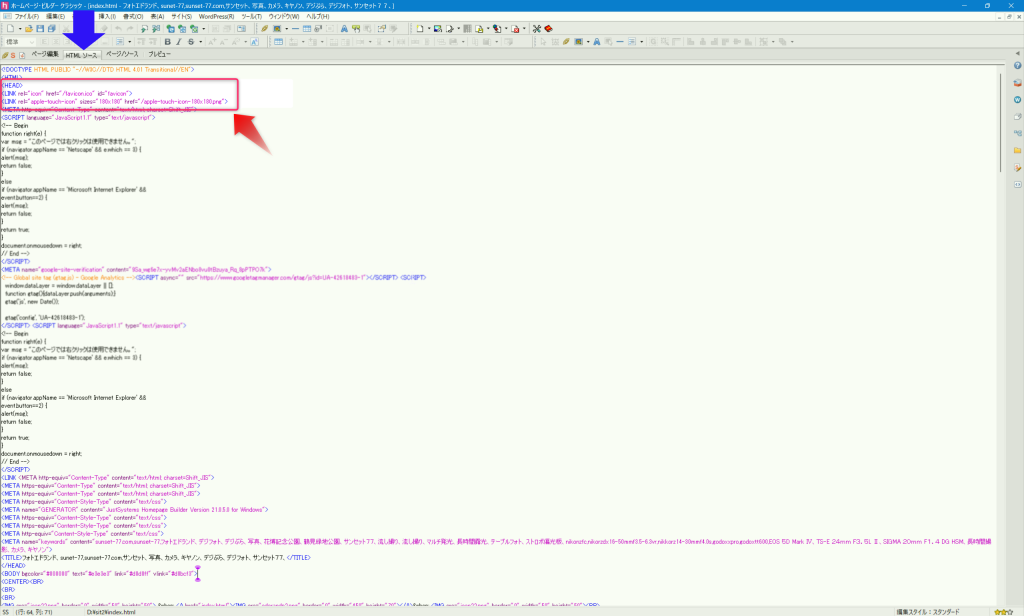
Task: Click the Save All icon
Action: pos(52,29)
